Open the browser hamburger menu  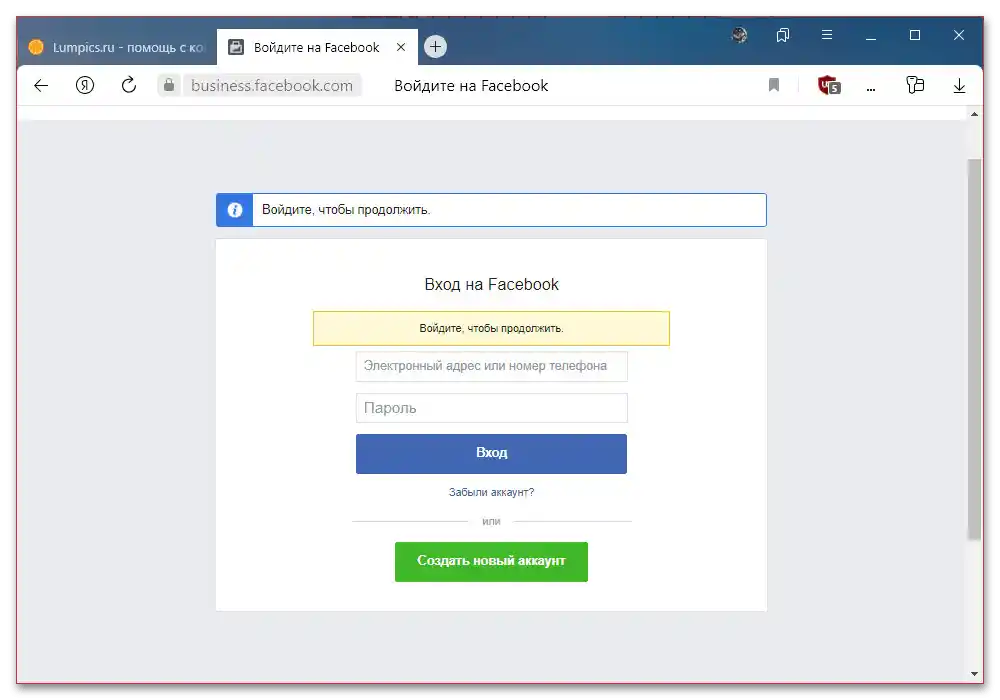pos(827,35)
